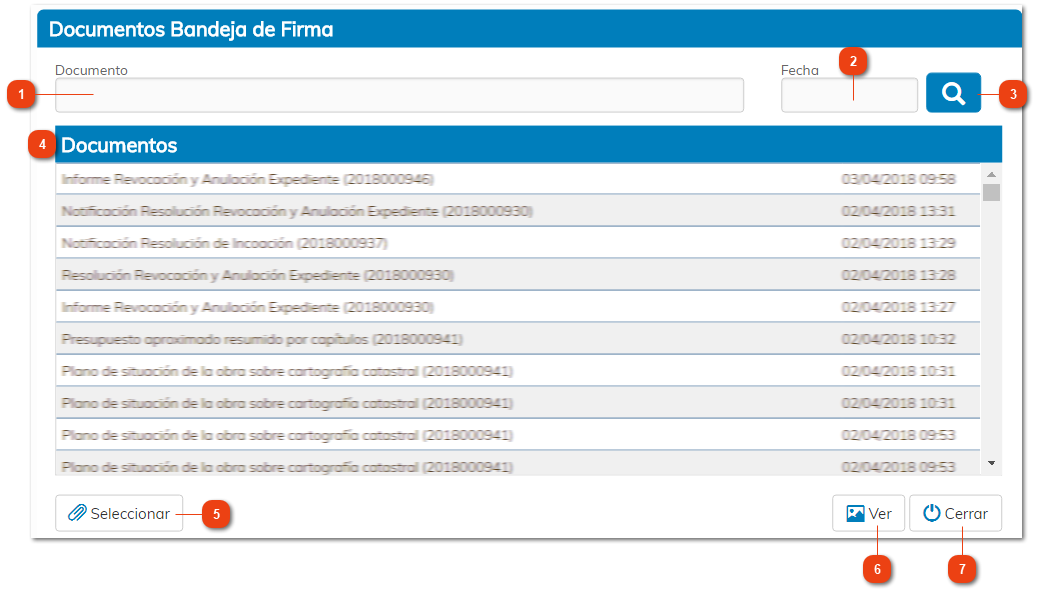Click the paperclip icon on Seleccionar
The image size is (1038, 594).
point(78,513)
